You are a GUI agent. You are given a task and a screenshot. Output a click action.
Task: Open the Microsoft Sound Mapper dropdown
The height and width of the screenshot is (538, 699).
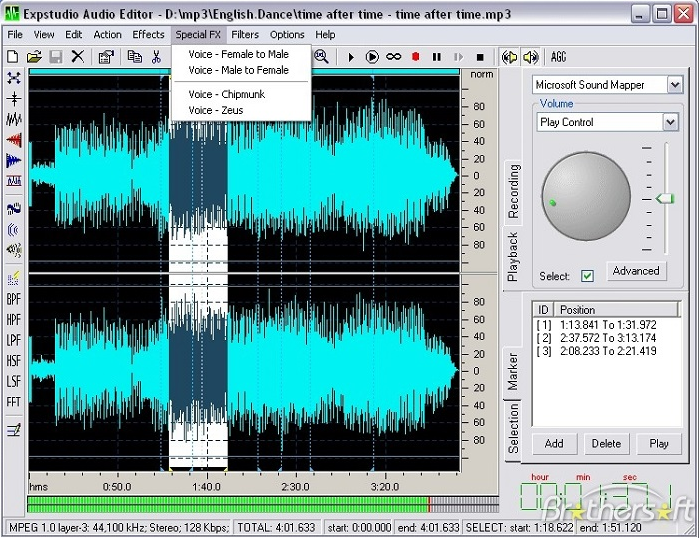[674, 86]
